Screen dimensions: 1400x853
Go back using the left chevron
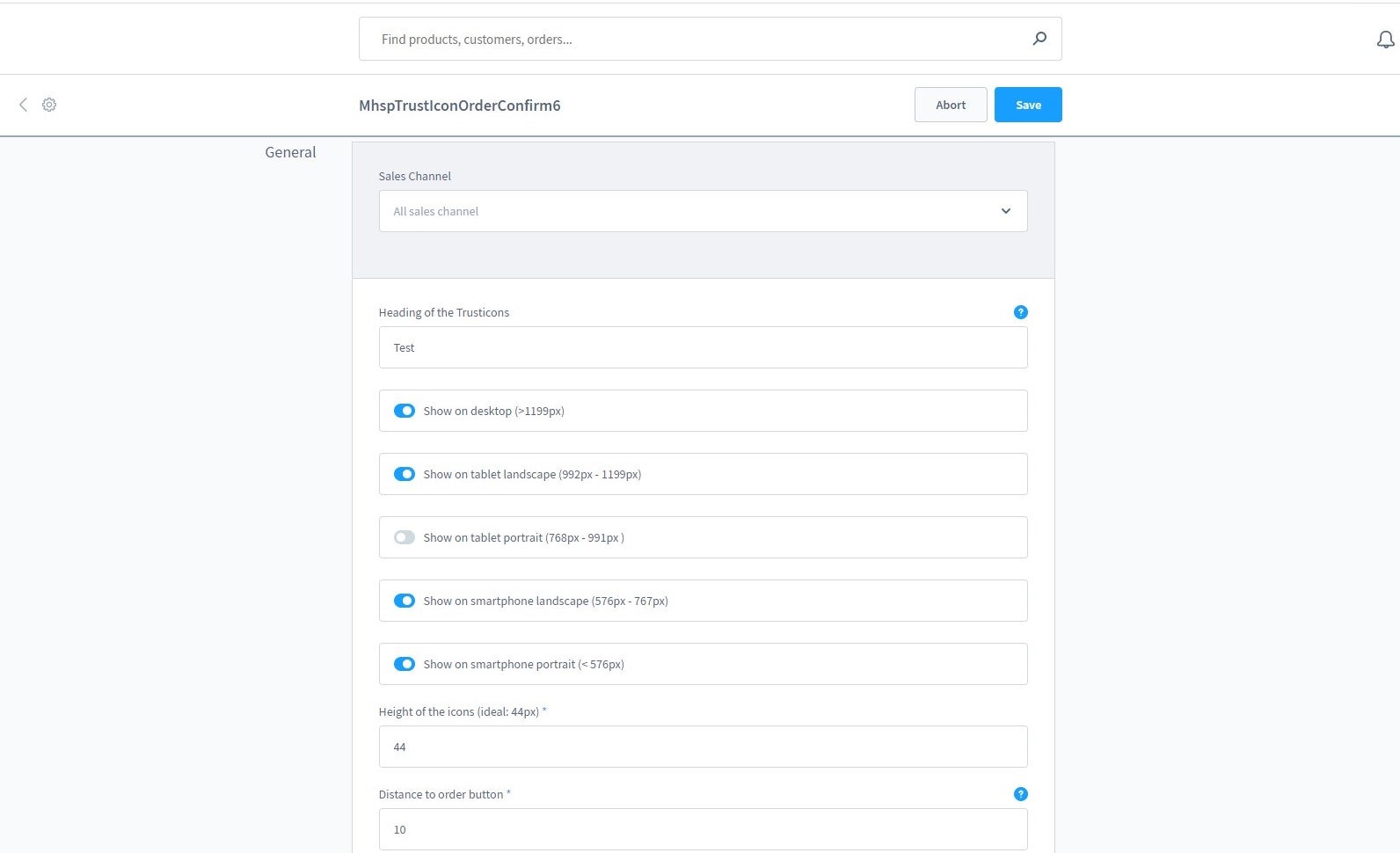click(23, 105)
